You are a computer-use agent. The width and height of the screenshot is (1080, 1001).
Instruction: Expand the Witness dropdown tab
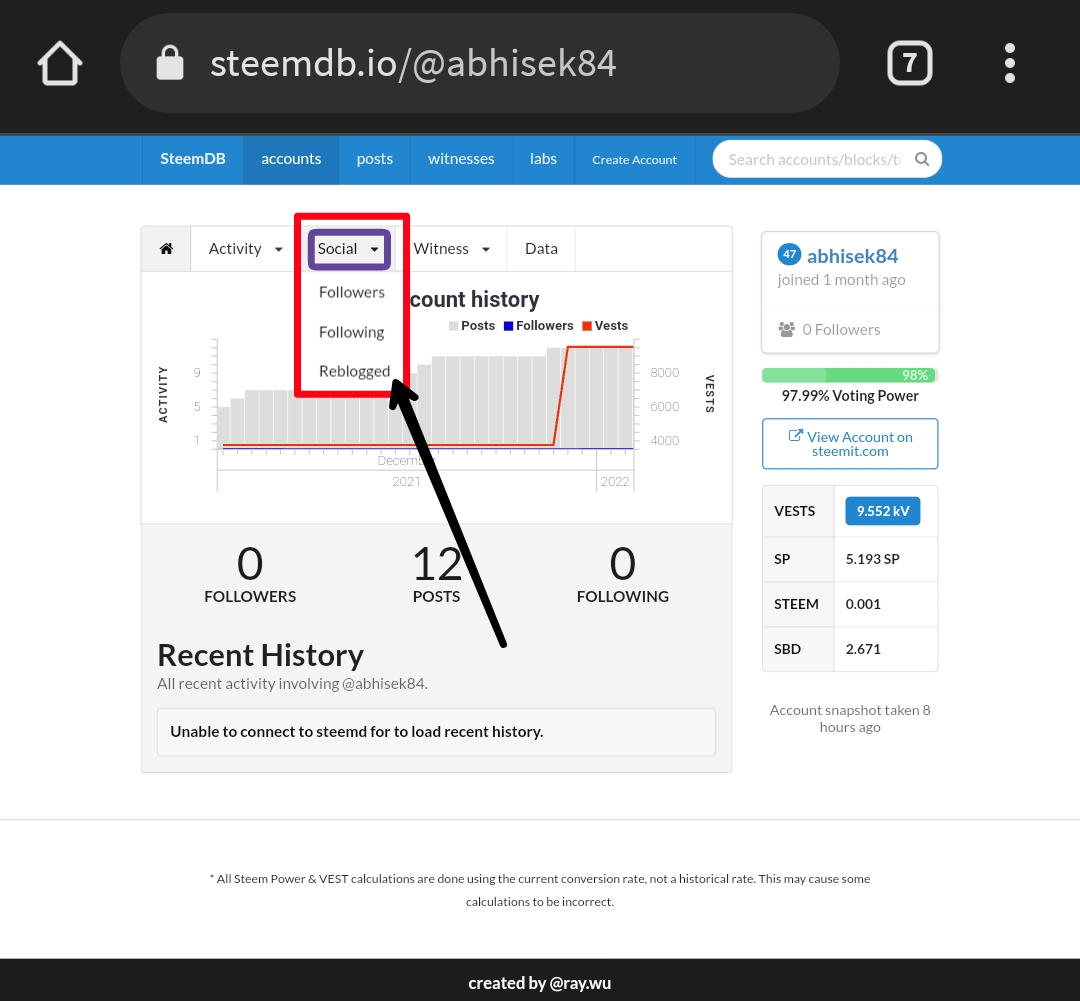pyautogui.click(x=451, y=249)
